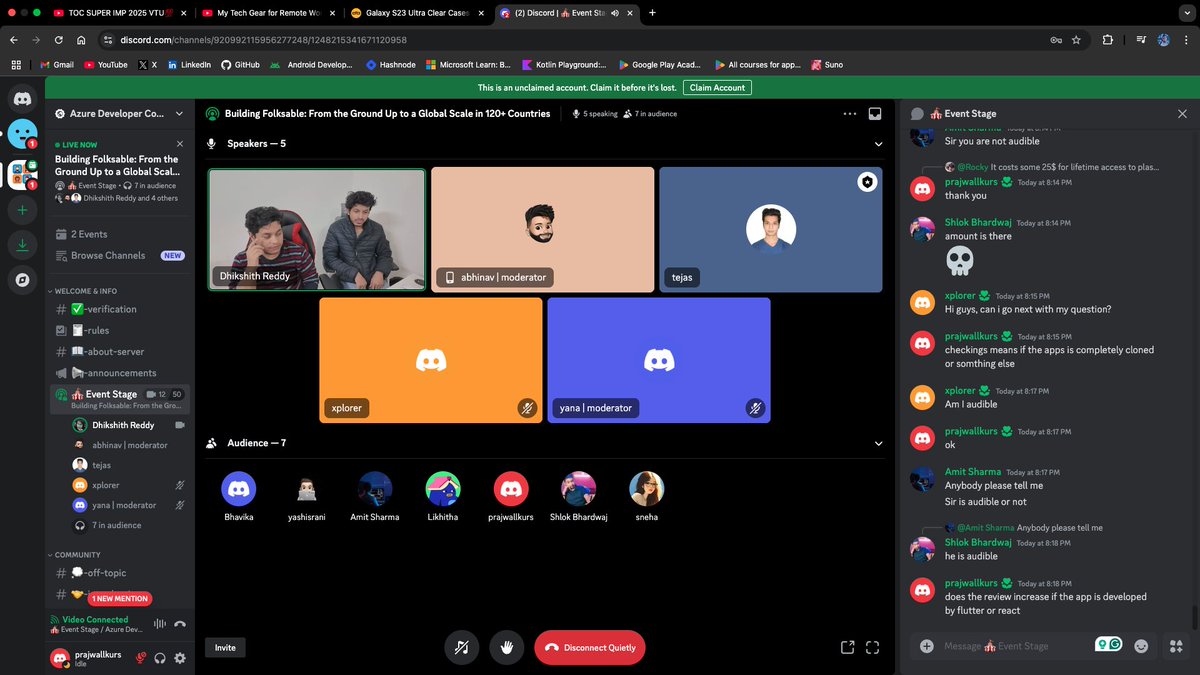
Task: Open Discord direct messages home icon
Action: 22,98
